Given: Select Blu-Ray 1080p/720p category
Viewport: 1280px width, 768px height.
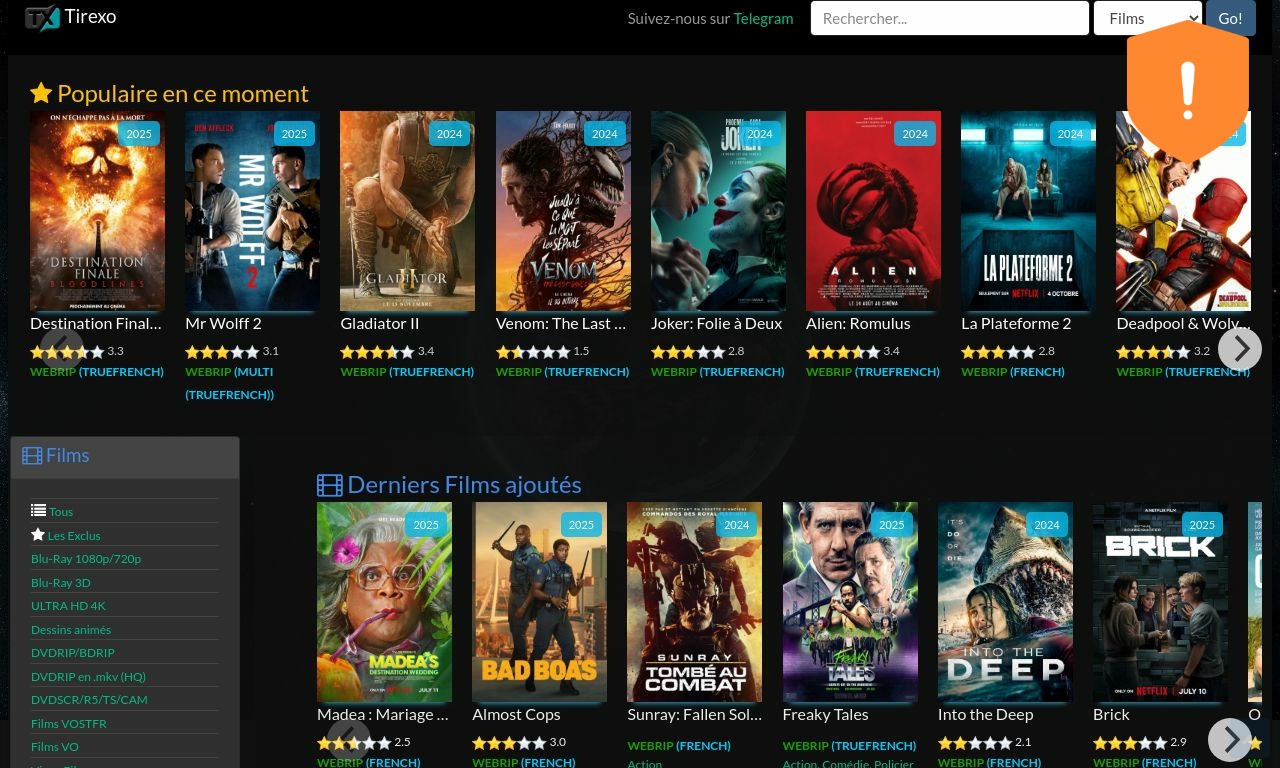Looking at the screenshot, I should coord(86,558).
